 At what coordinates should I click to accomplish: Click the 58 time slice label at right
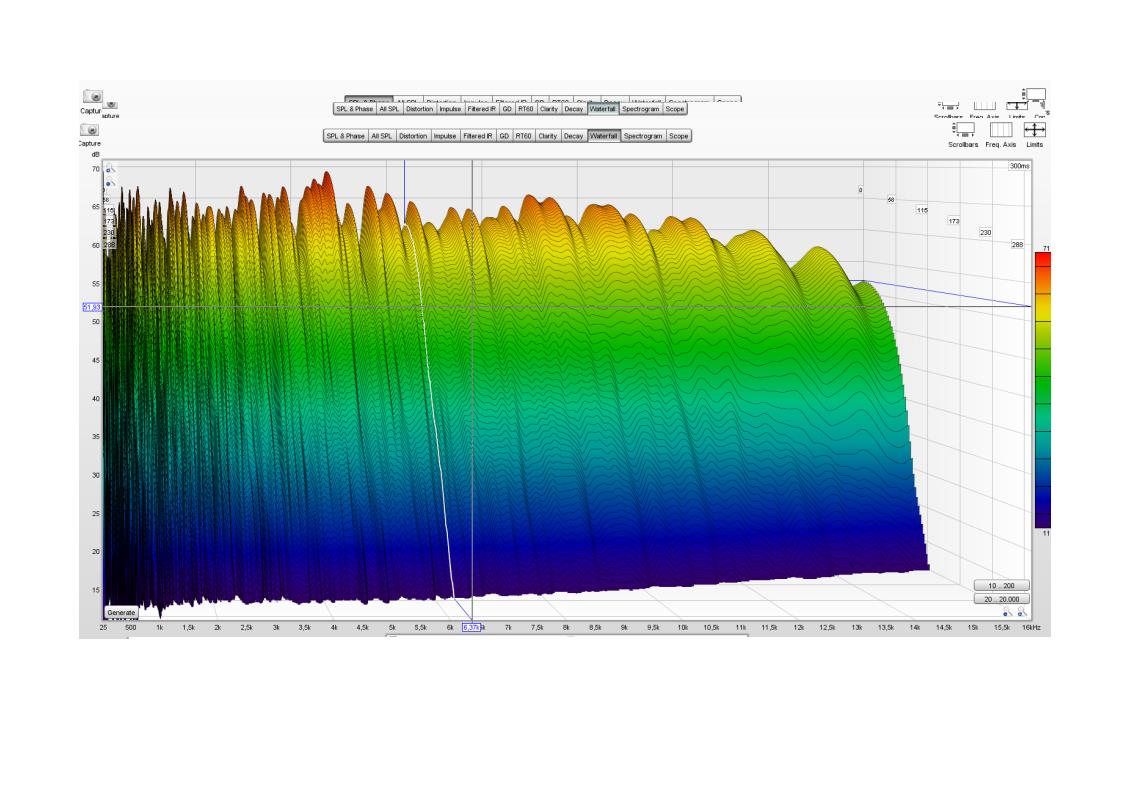(x=891, y=200)
